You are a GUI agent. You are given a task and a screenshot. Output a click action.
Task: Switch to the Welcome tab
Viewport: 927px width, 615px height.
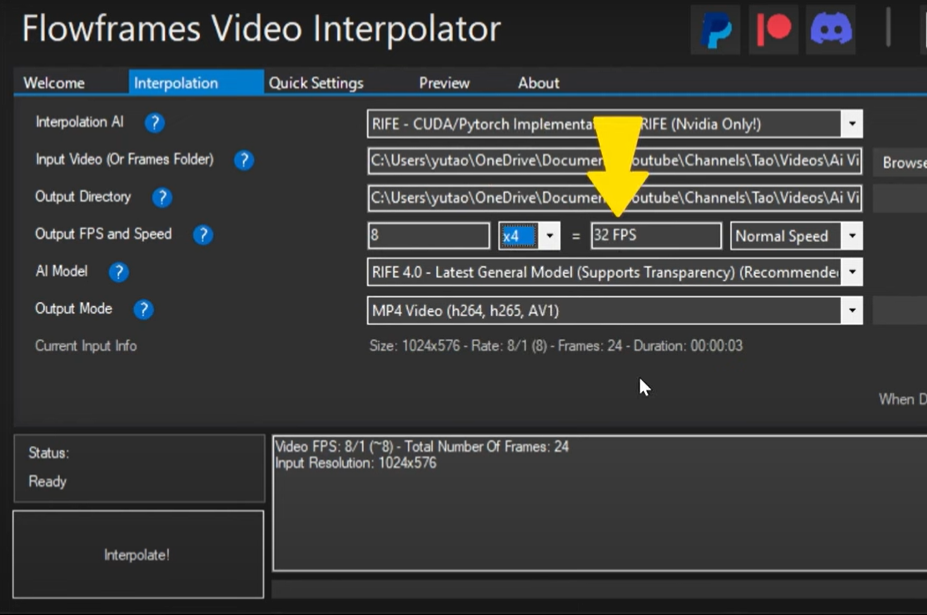click(54, 83)
